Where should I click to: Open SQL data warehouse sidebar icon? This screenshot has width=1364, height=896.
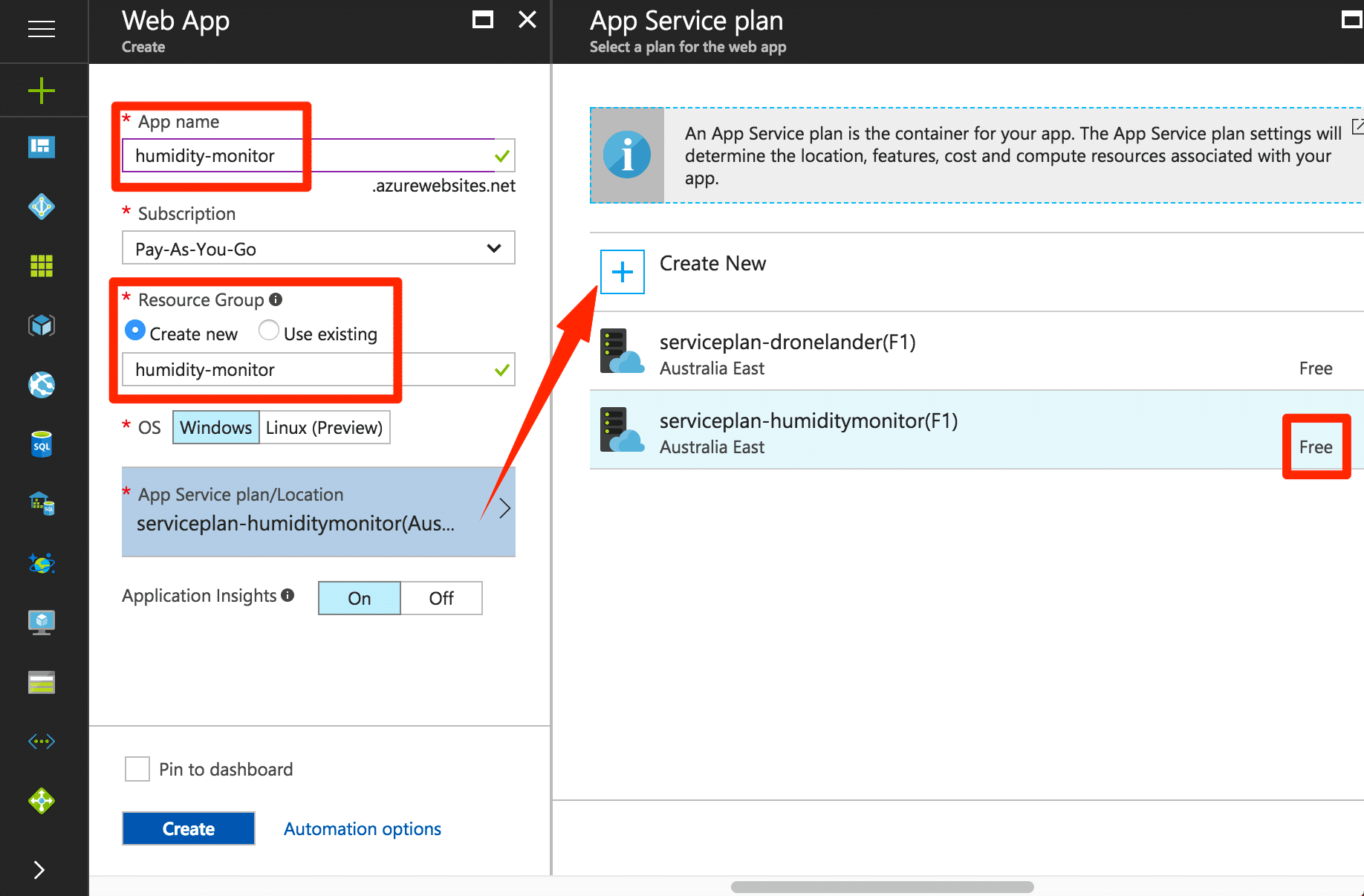pyautogui.click(x=42, y=504)
